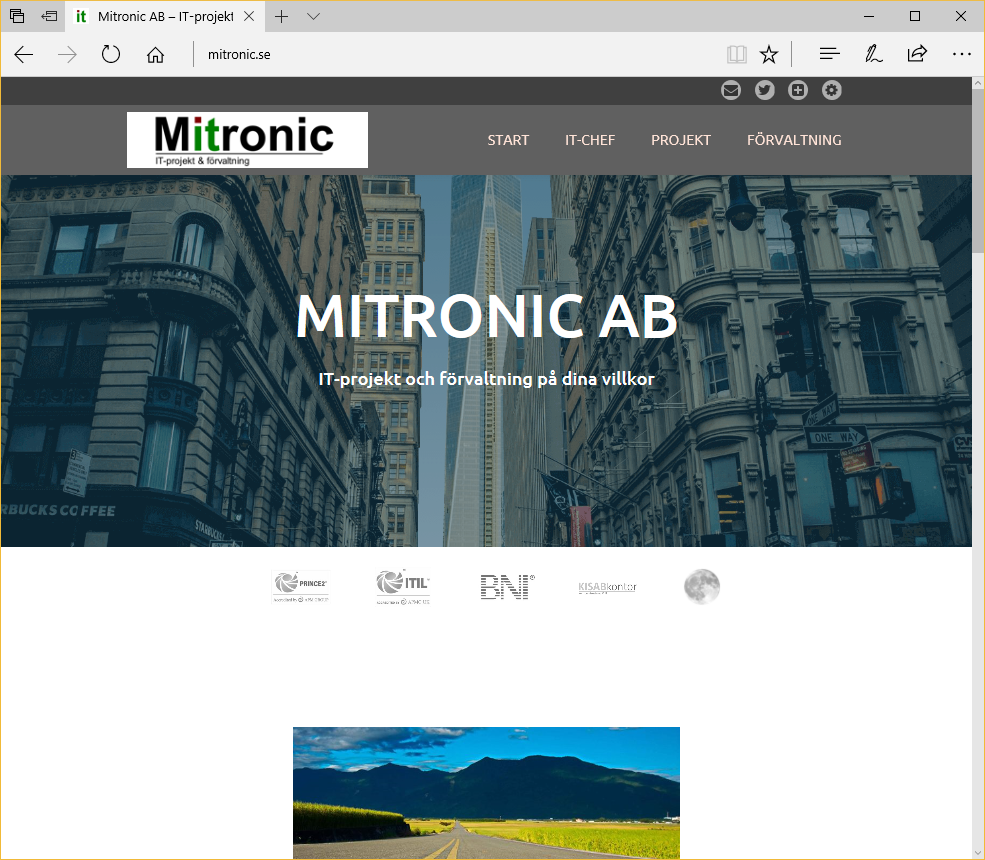
Task: Click the ITIL logo
Action: (403, 587)
